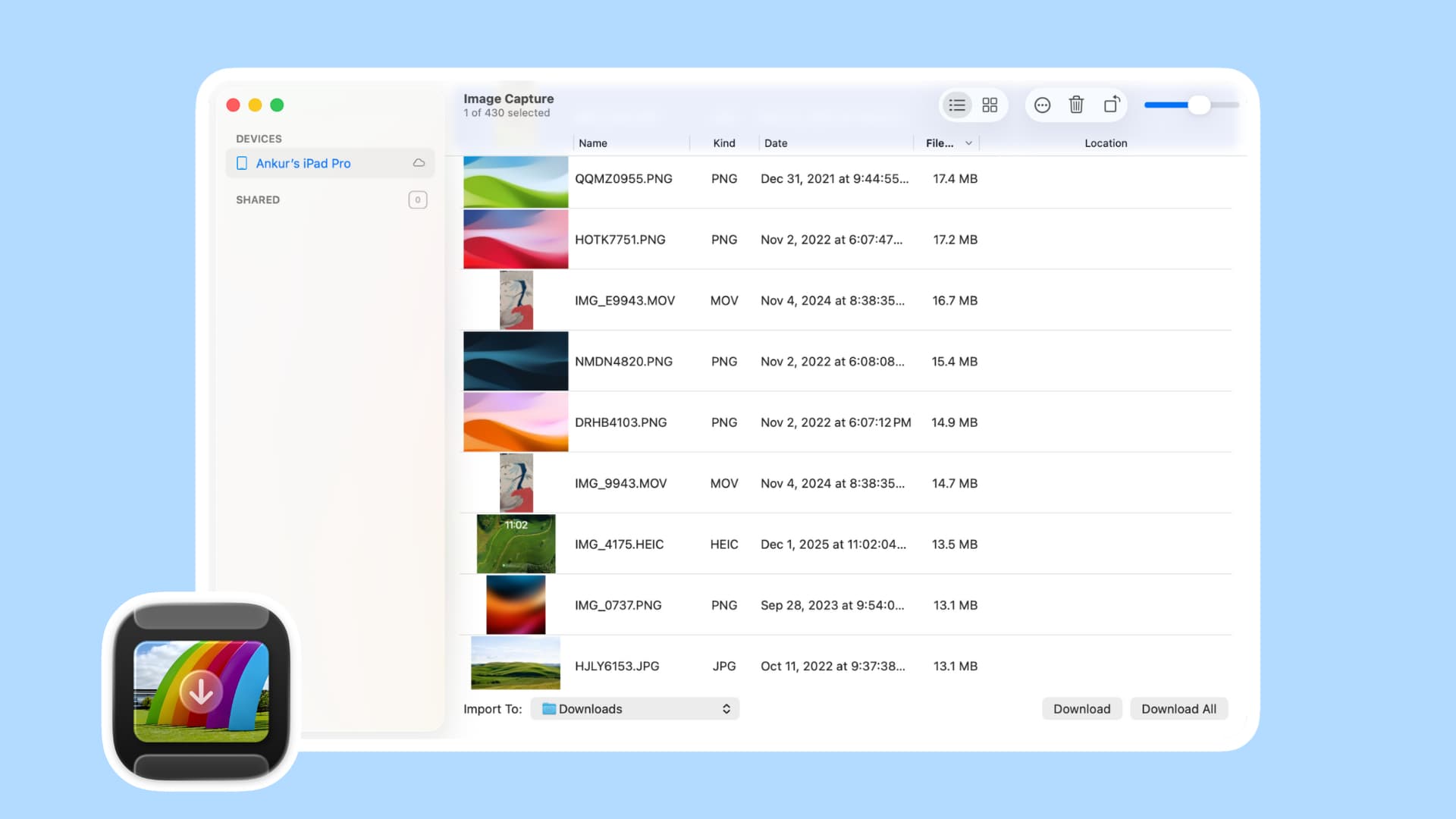Screen dimensions: 1456x819
Task: Click the Image Capture app icon
Action: coord(201,691)
